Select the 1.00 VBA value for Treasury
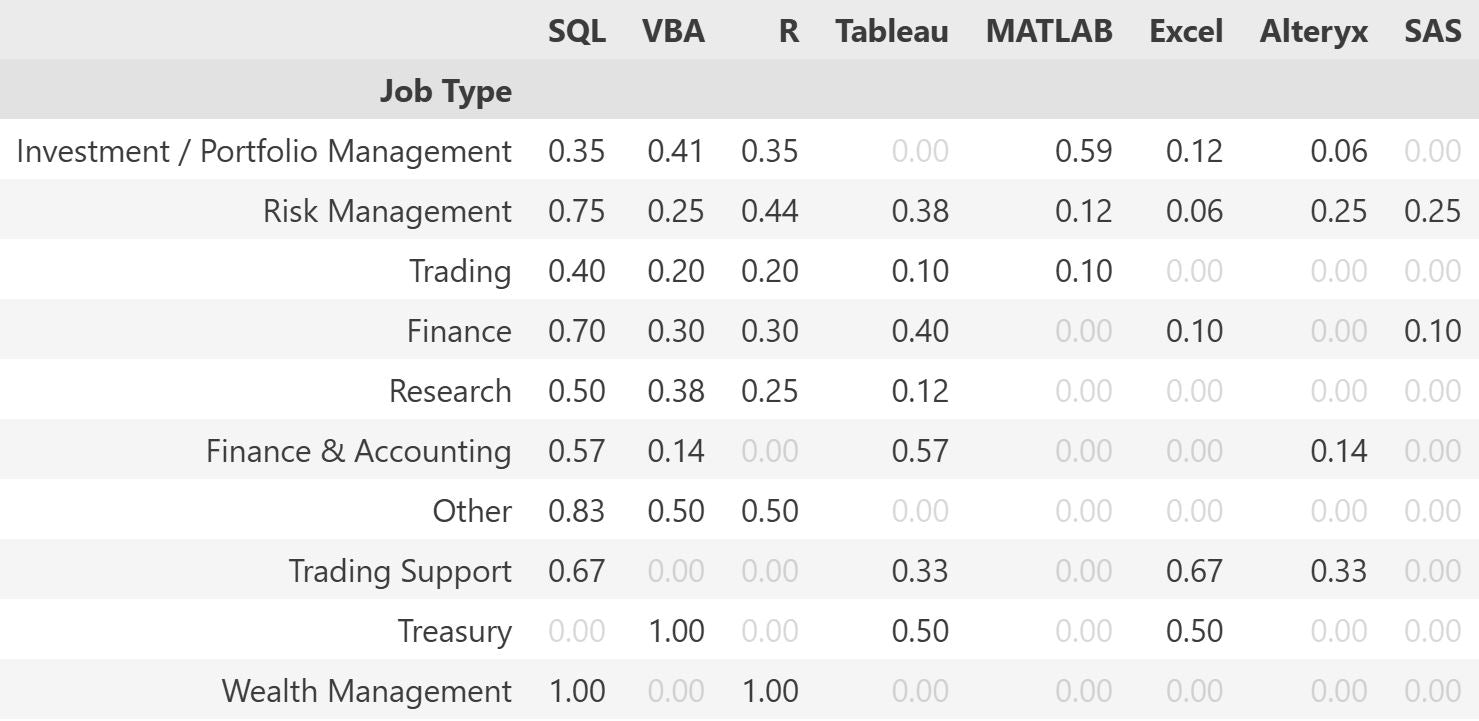The image size is (1479, 721). coord(676,631)
